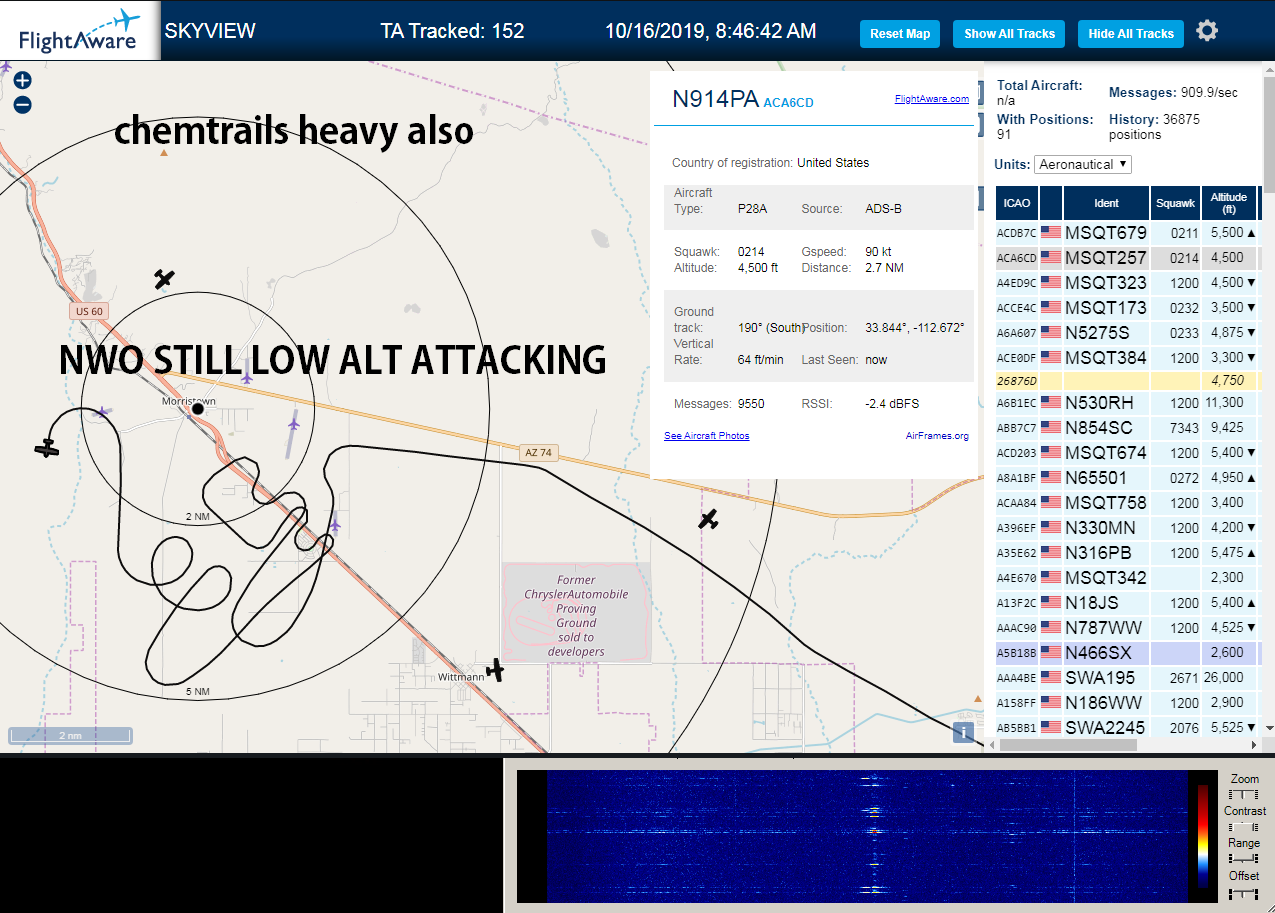Click the table scroll-left arrow

click(992, 745)
